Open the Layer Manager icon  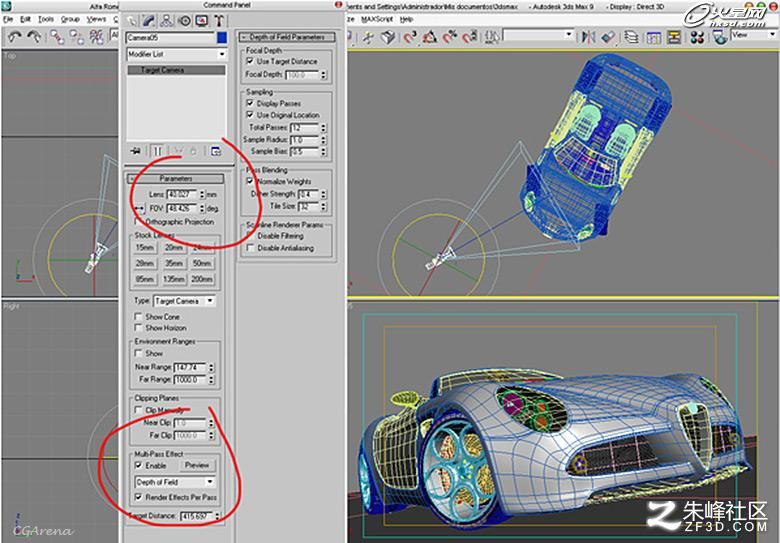tap(631, 37)
